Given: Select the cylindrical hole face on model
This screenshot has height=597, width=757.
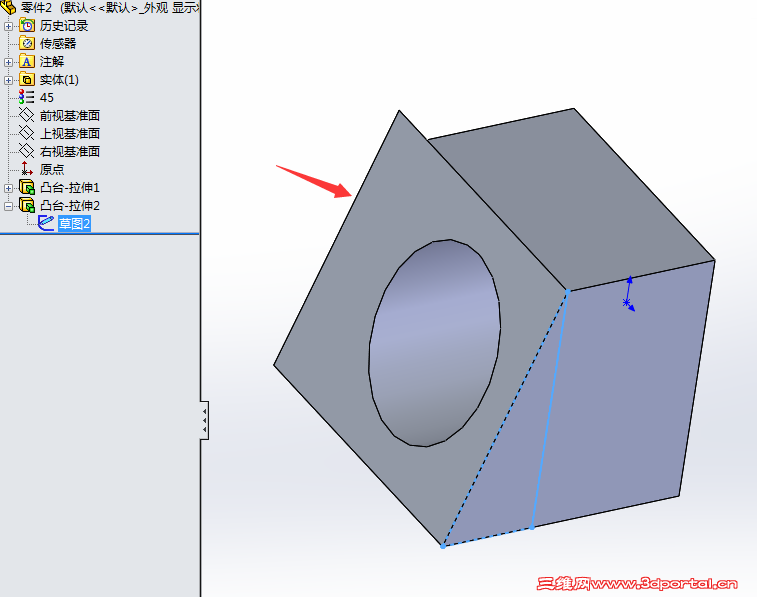Looking at the screenshot, I should pyautogui.click(x=435, y=343).
